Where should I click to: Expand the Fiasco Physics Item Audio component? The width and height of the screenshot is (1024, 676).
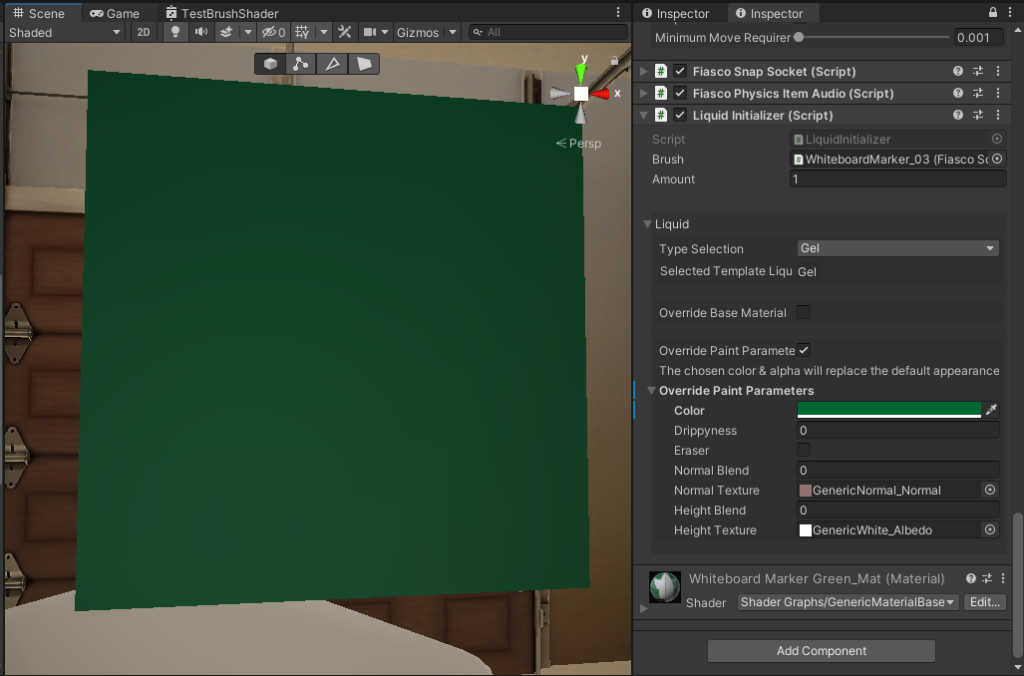point(644,93)
